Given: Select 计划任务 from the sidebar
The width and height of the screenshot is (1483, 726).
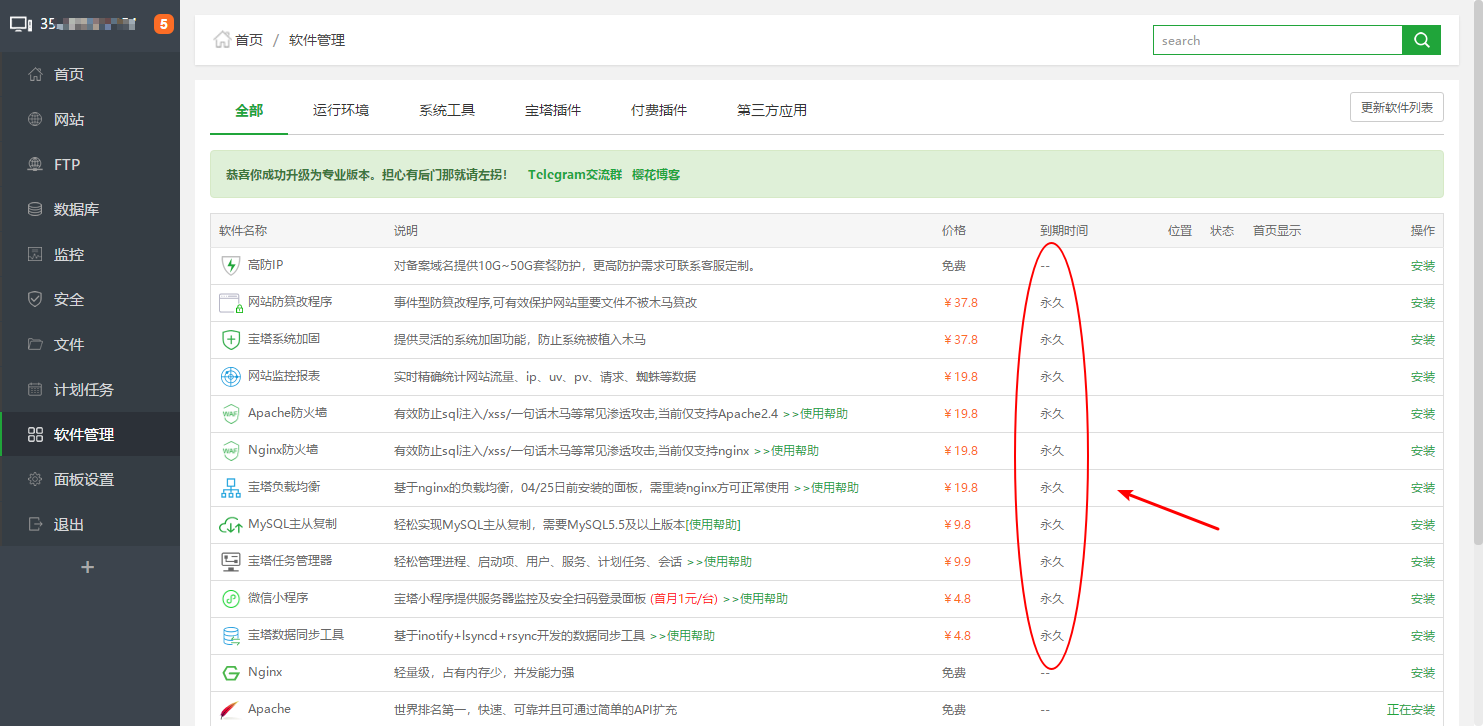Looking at the screenshot, I should point(84,390).
